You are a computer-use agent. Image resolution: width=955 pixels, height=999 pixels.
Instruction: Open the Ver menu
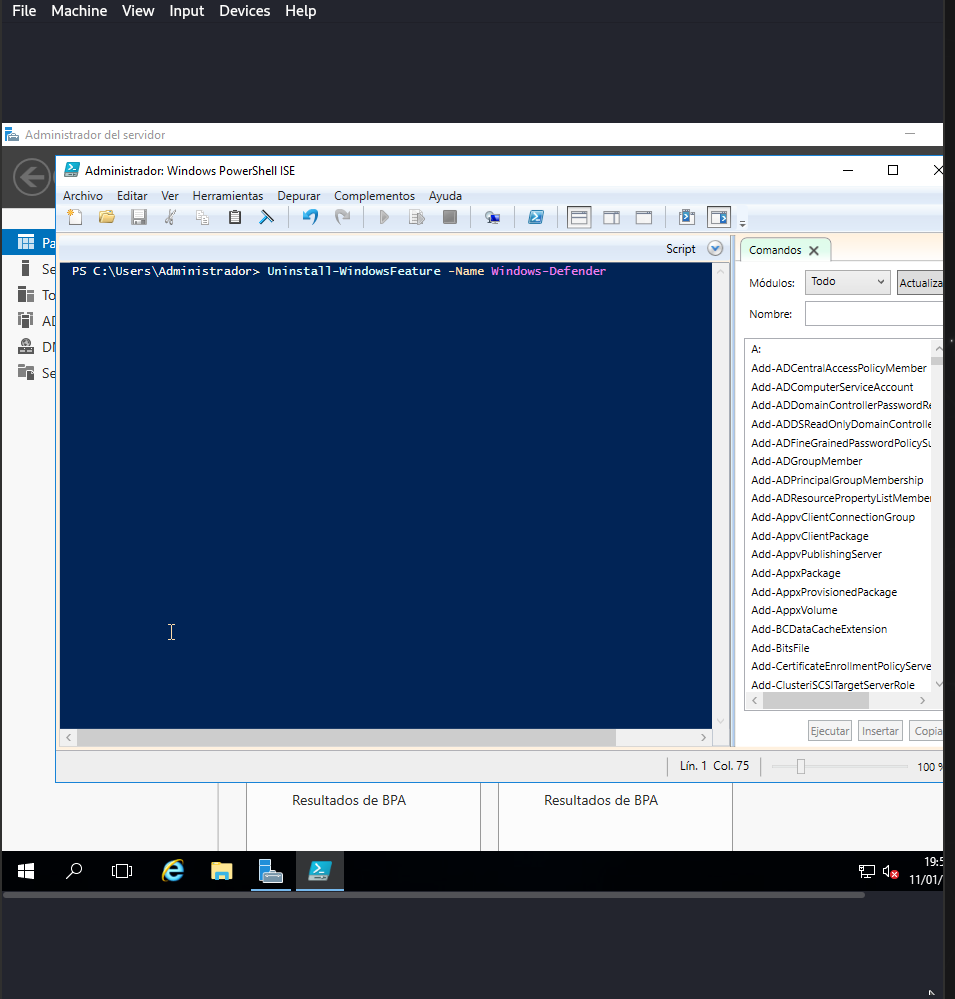(169, 196)
